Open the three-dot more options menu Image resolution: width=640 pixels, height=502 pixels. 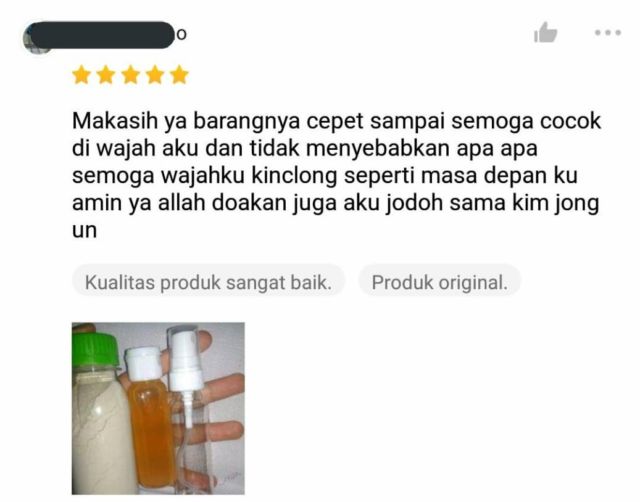point(608,33)
